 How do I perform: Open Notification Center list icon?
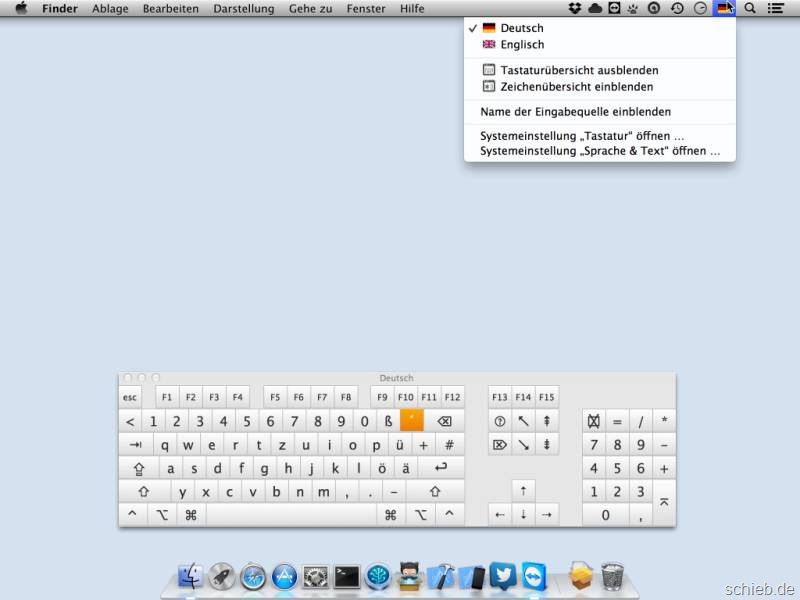pos(775,8)
